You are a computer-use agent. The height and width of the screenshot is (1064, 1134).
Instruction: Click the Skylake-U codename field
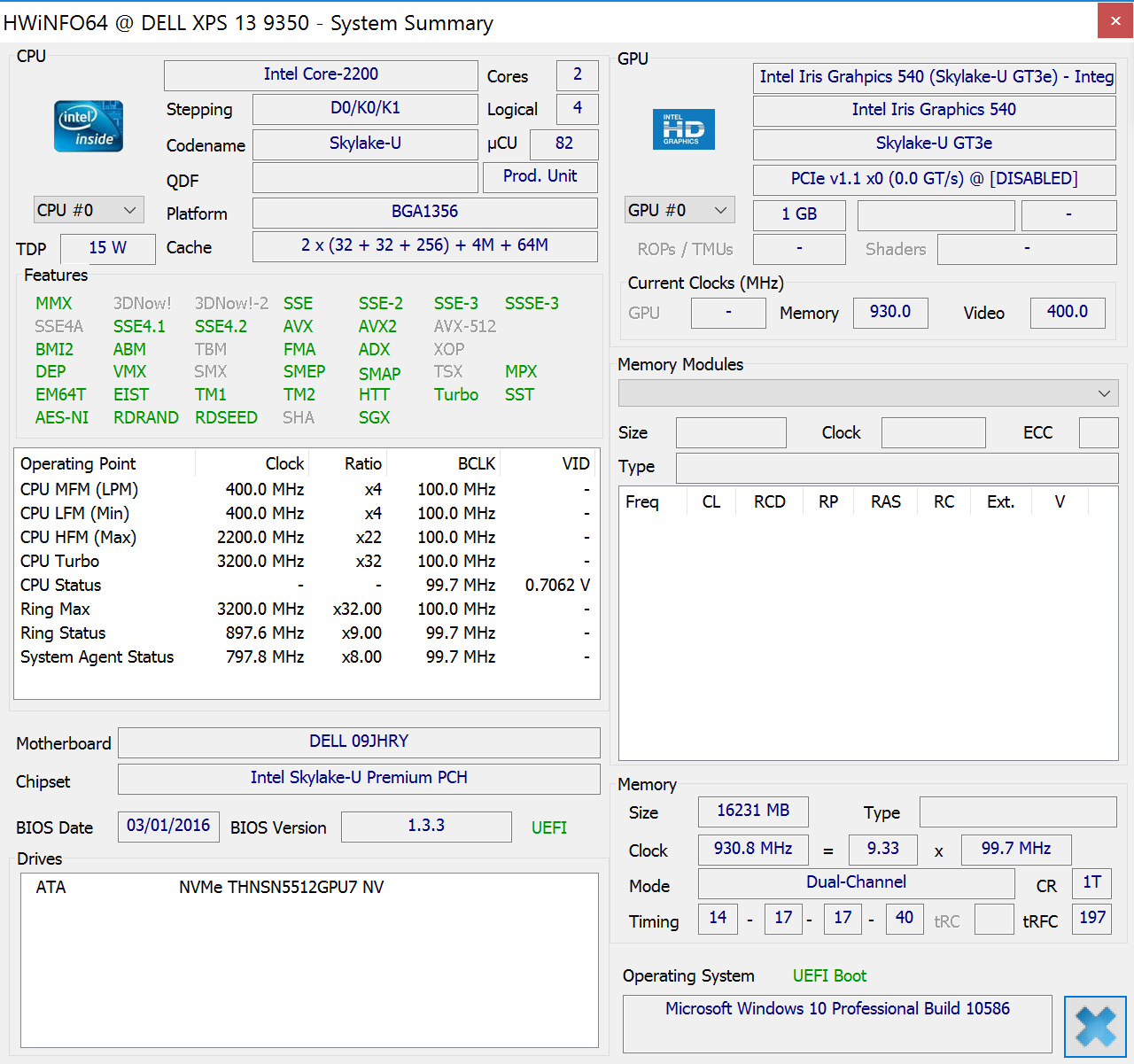click(x=365, y=144)
